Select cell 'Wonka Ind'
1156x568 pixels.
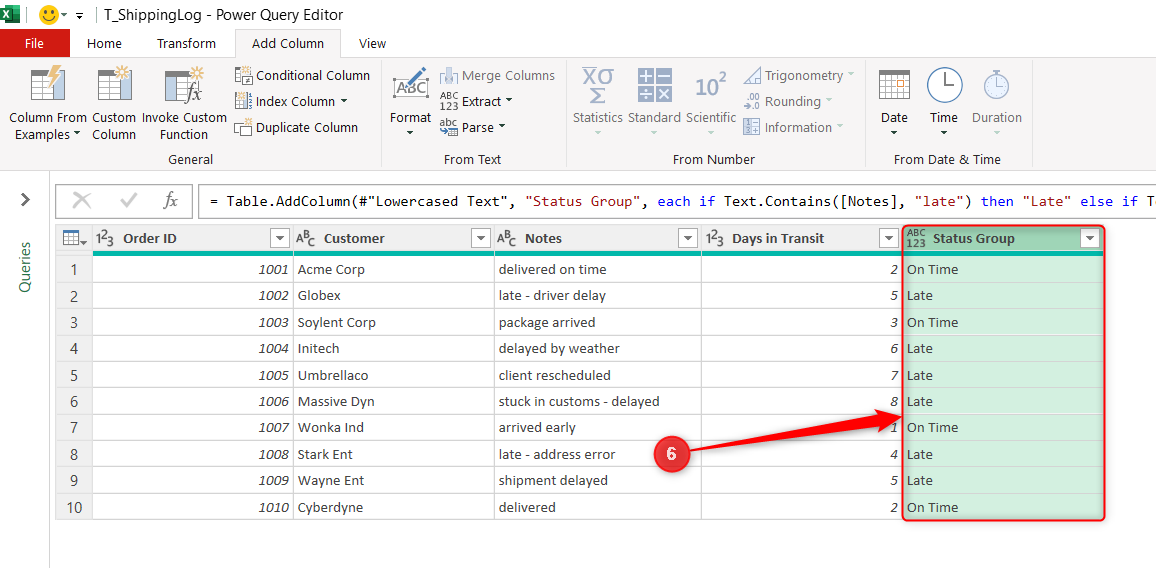tap(394, 428)
